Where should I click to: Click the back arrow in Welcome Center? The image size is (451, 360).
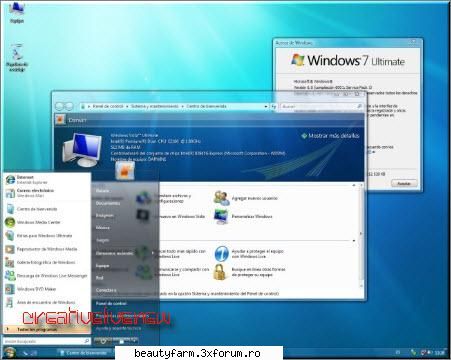60,106
